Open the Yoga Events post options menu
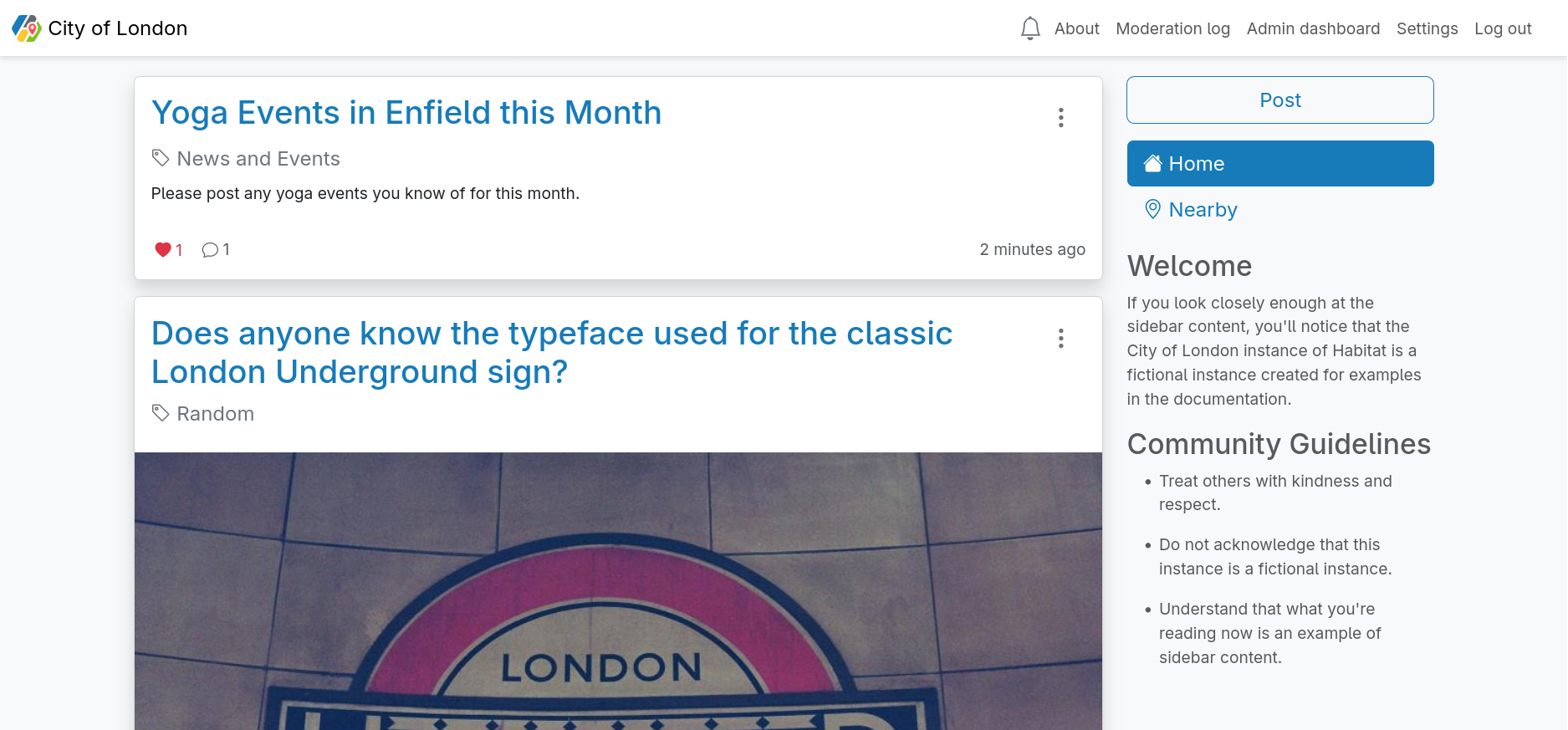Viewport: 1568px width, 730px height. (x=1060, y=118)
